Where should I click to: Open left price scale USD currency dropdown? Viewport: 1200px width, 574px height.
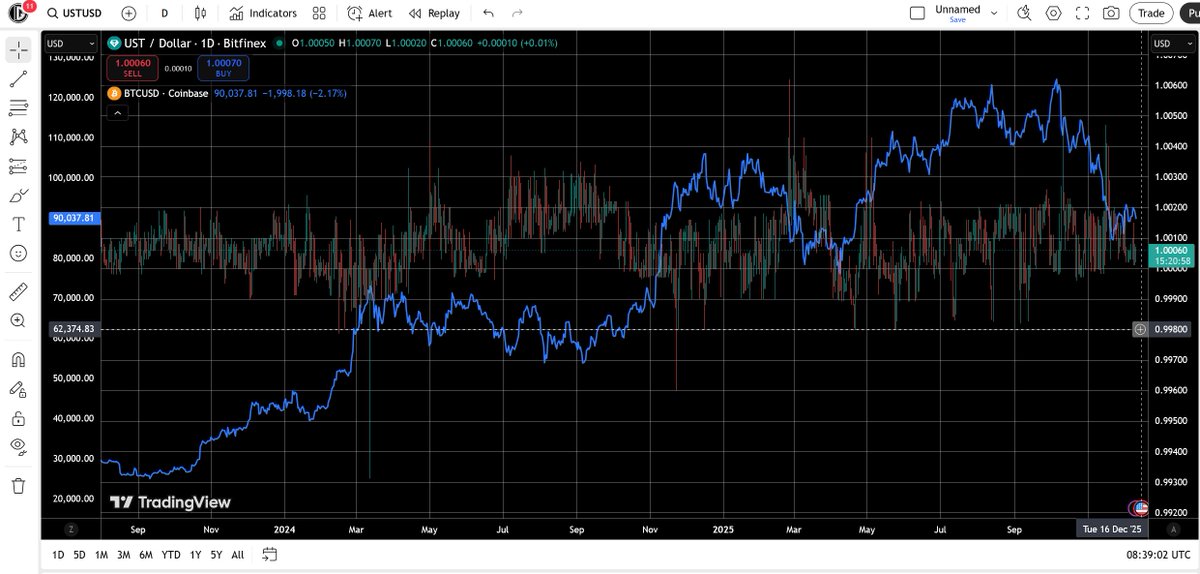(x=71, y=43)
